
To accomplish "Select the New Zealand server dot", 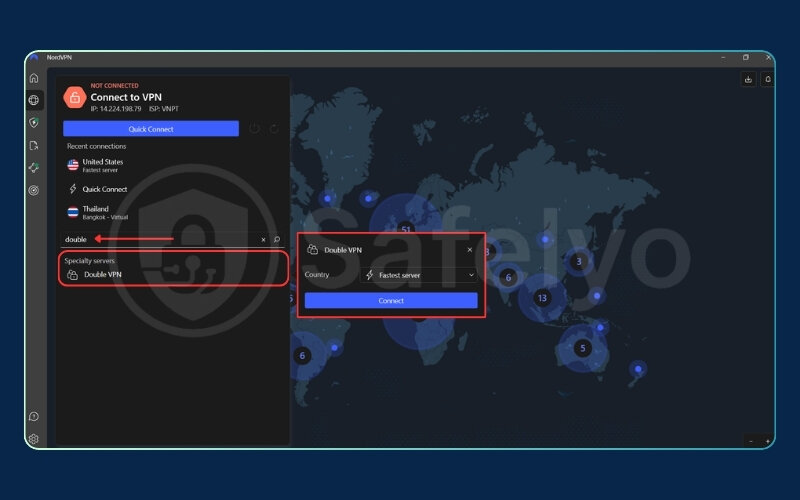I will click(x=638, y=368).
